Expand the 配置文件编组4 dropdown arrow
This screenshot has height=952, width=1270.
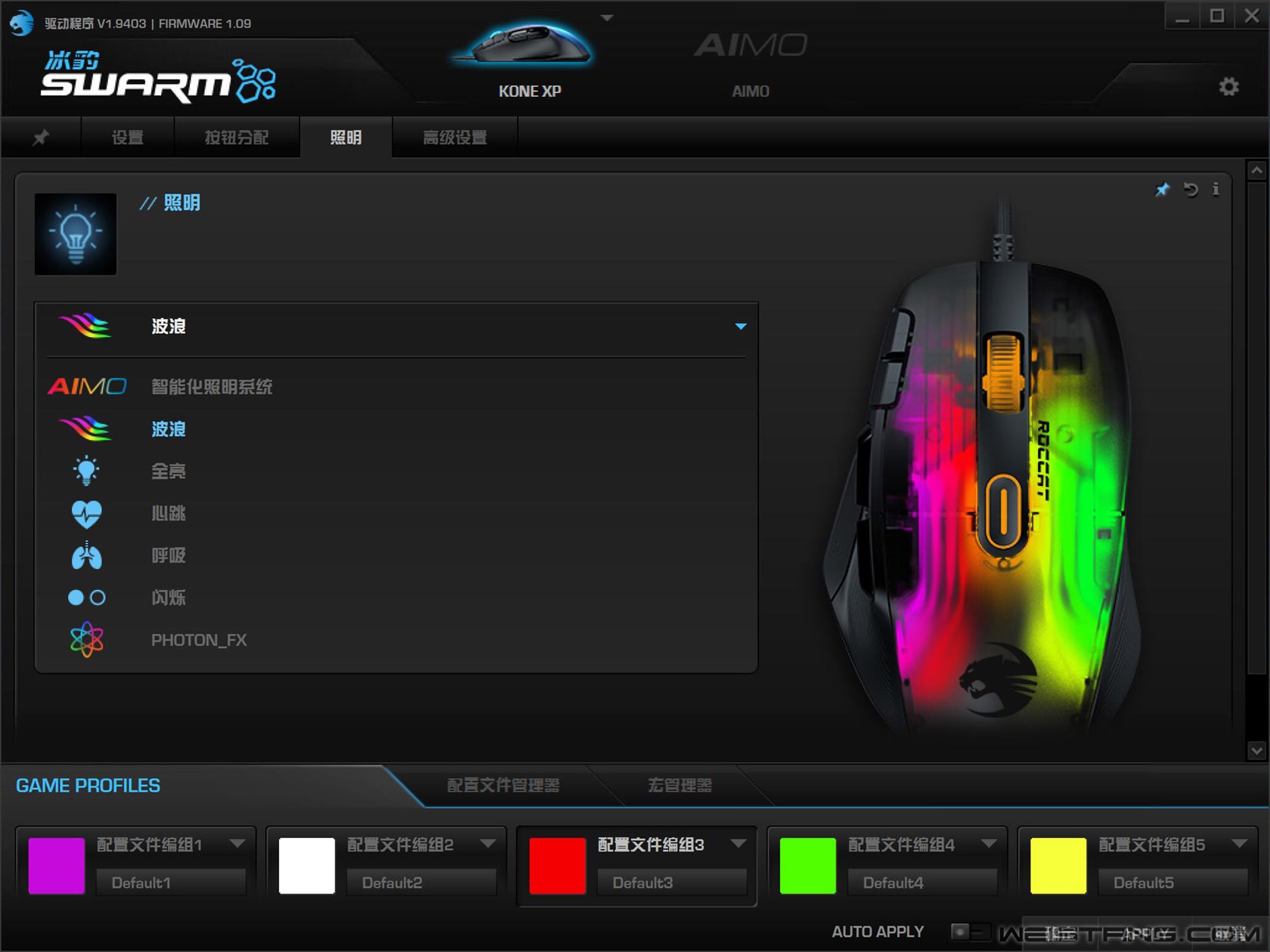point(989,843)
